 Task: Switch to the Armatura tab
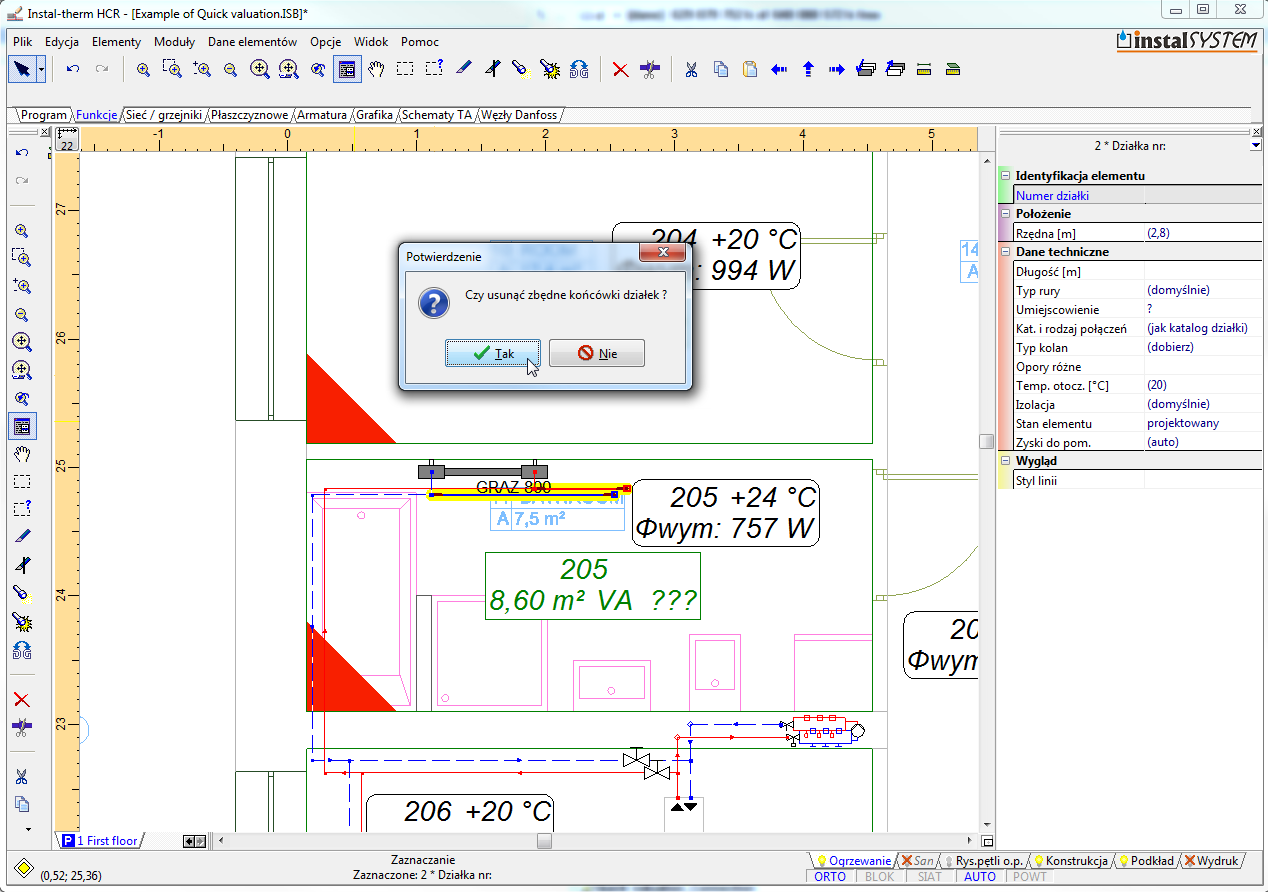tap(323, 115)
